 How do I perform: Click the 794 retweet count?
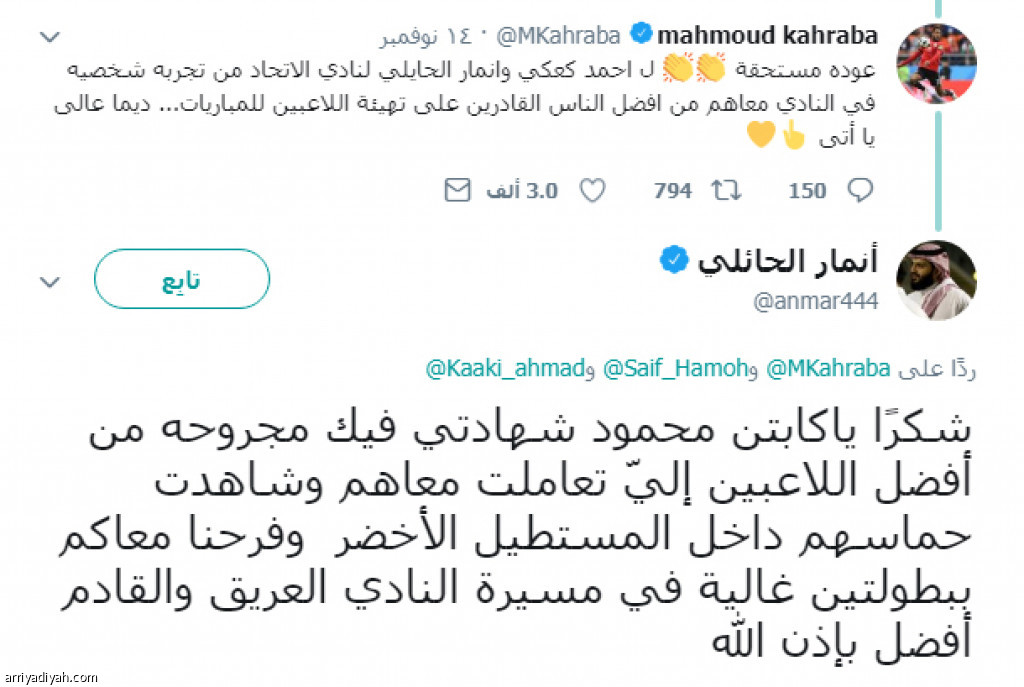point(673,190)
